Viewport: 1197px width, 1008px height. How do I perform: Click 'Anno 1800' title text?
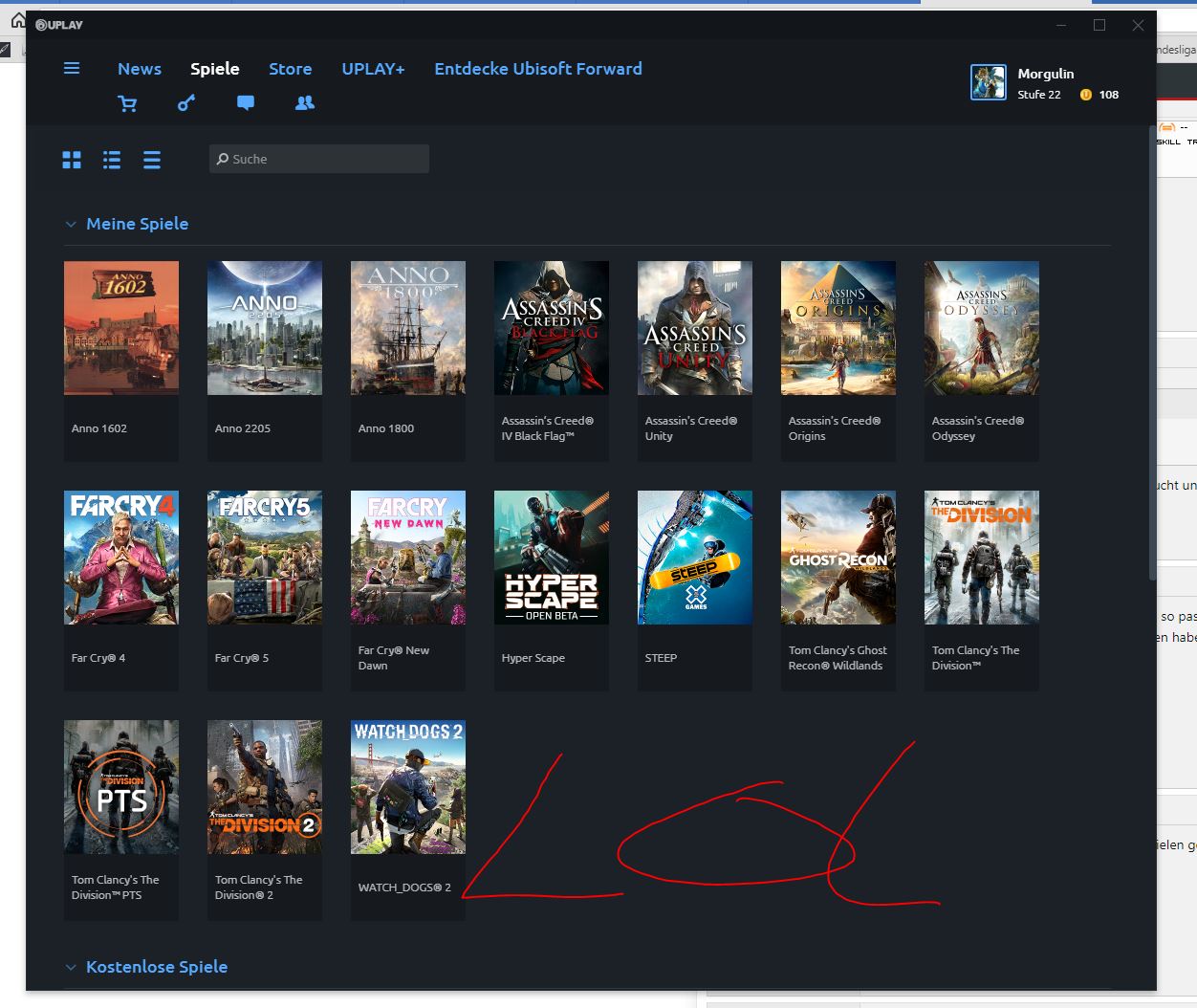386,428
